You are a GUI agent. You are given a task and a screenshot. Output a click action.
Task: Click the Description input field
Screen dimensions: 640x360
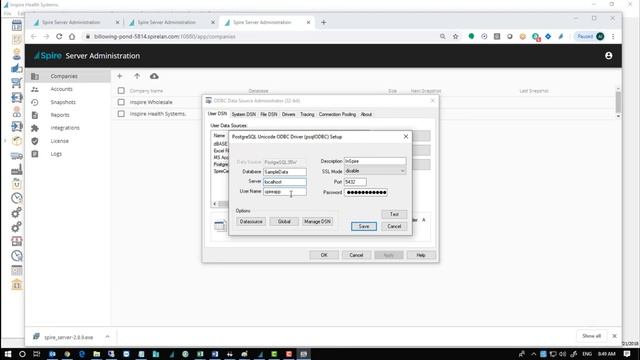point(375,161)
